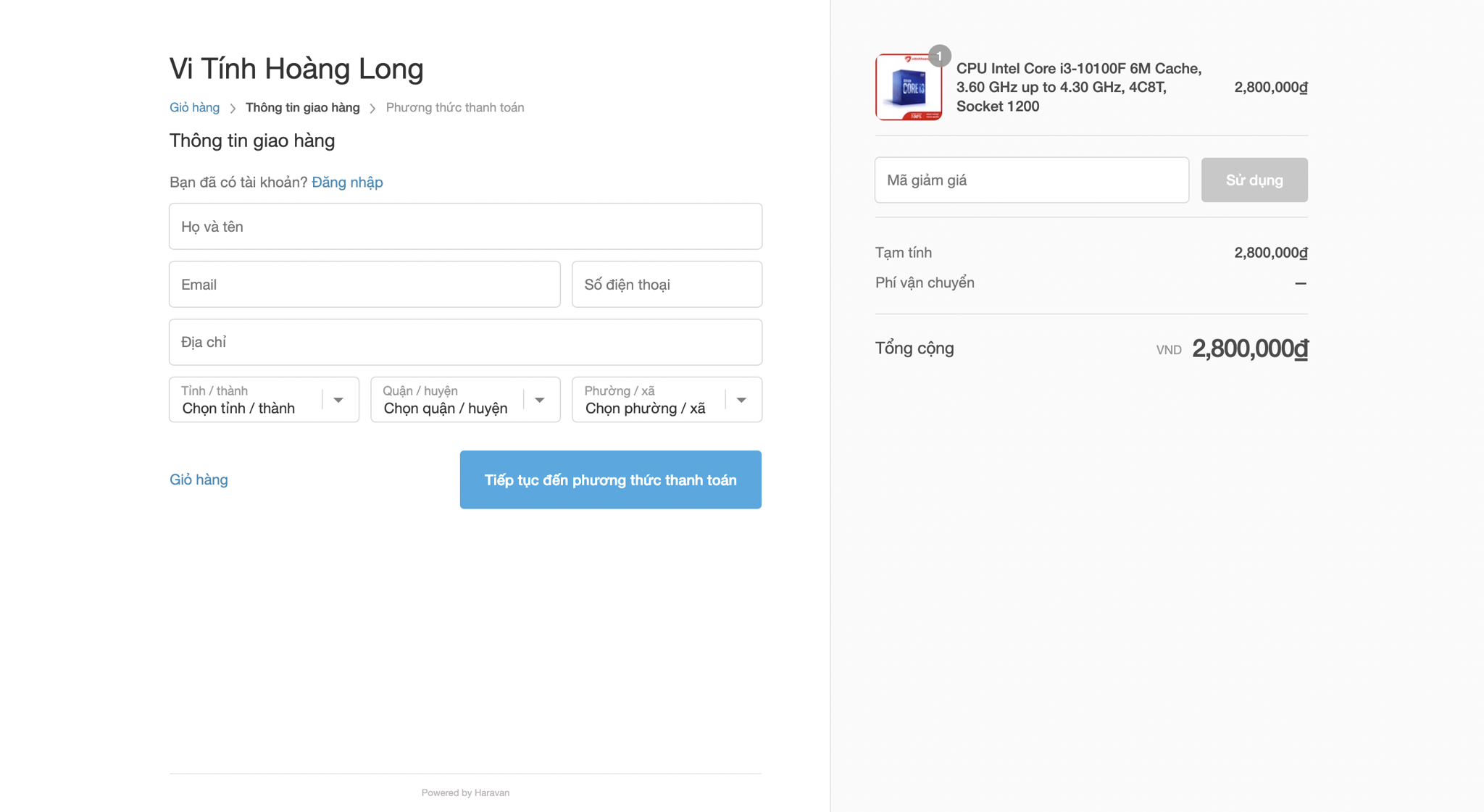Focus the Số điện thoại input field
1484x812 pixels.
pyautogui.click(x=667, y=284)
